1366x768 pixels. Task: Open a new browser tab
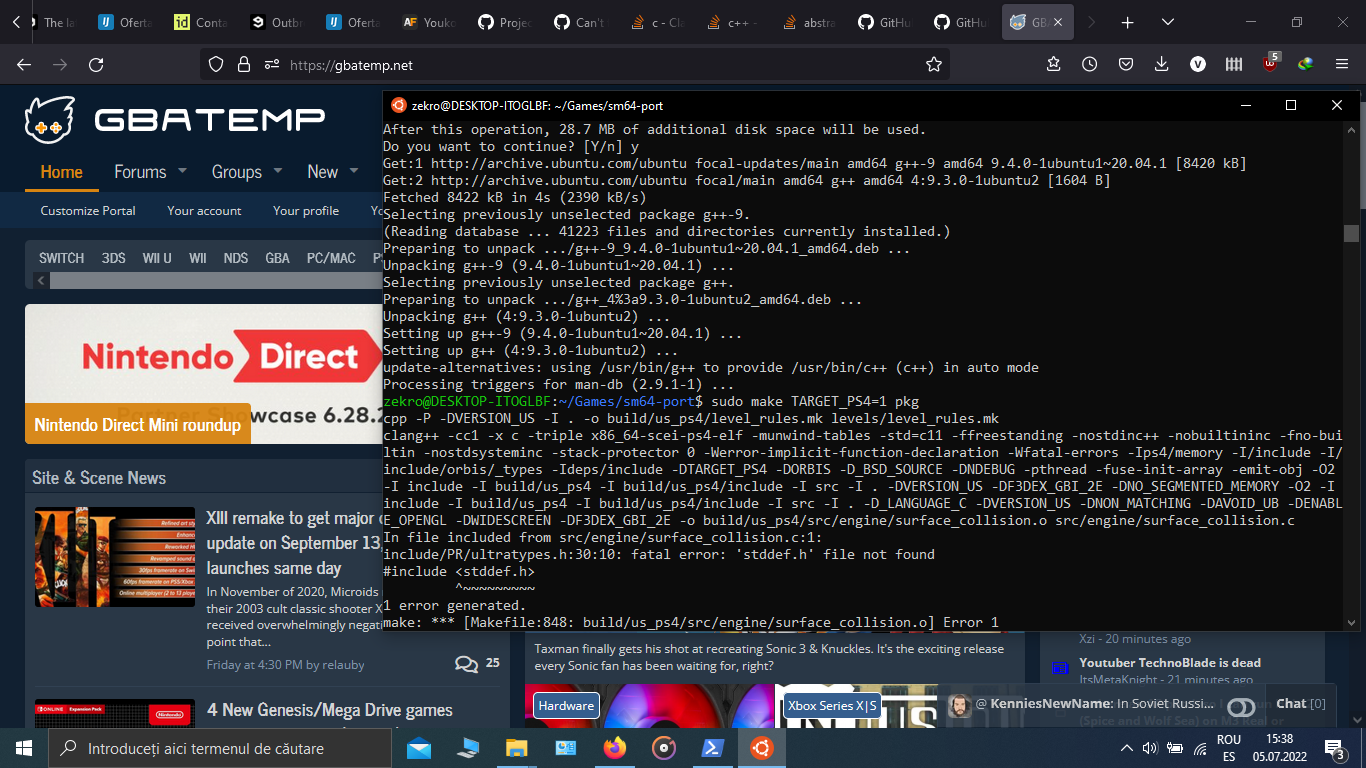coord(1127,22)
